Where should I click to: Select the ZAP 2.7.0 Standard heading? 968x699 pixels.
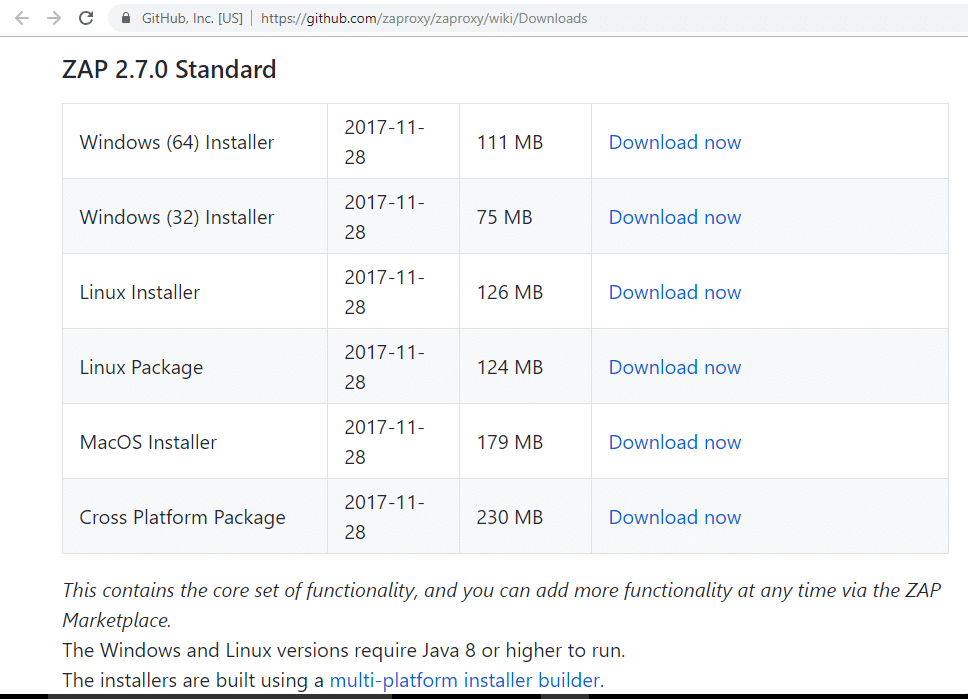[170, 69]
